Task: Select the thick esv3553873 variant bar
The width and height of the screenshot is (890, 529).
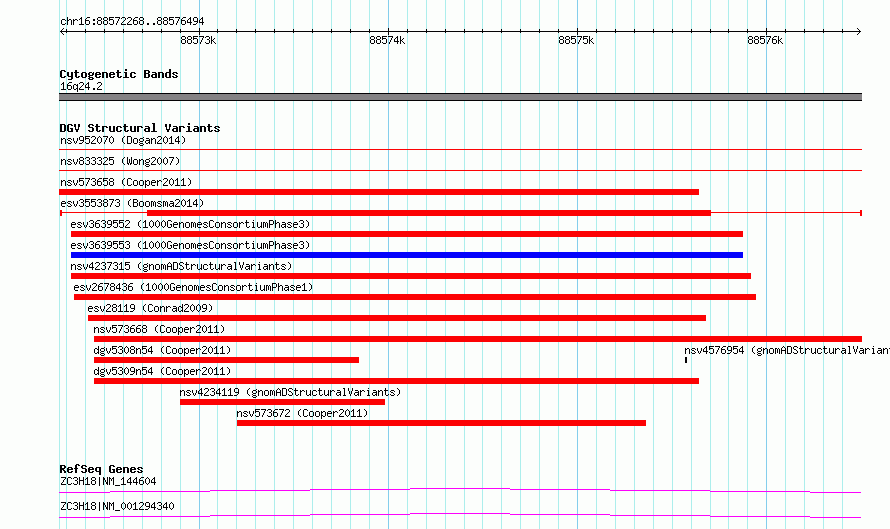Action: (429, 213)
